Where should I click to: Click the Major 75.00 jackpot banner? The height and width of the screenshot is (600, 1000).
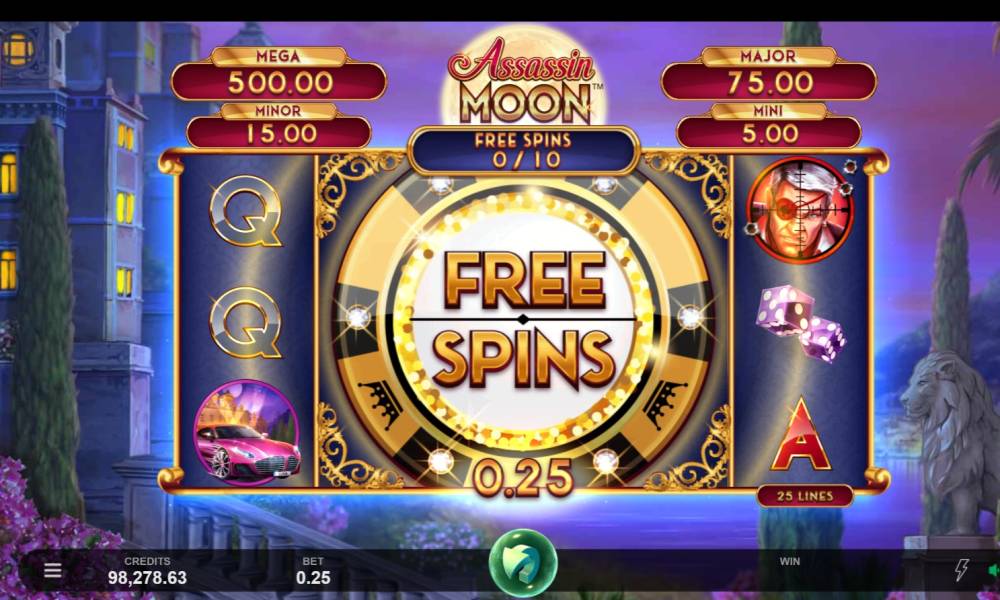768,74
